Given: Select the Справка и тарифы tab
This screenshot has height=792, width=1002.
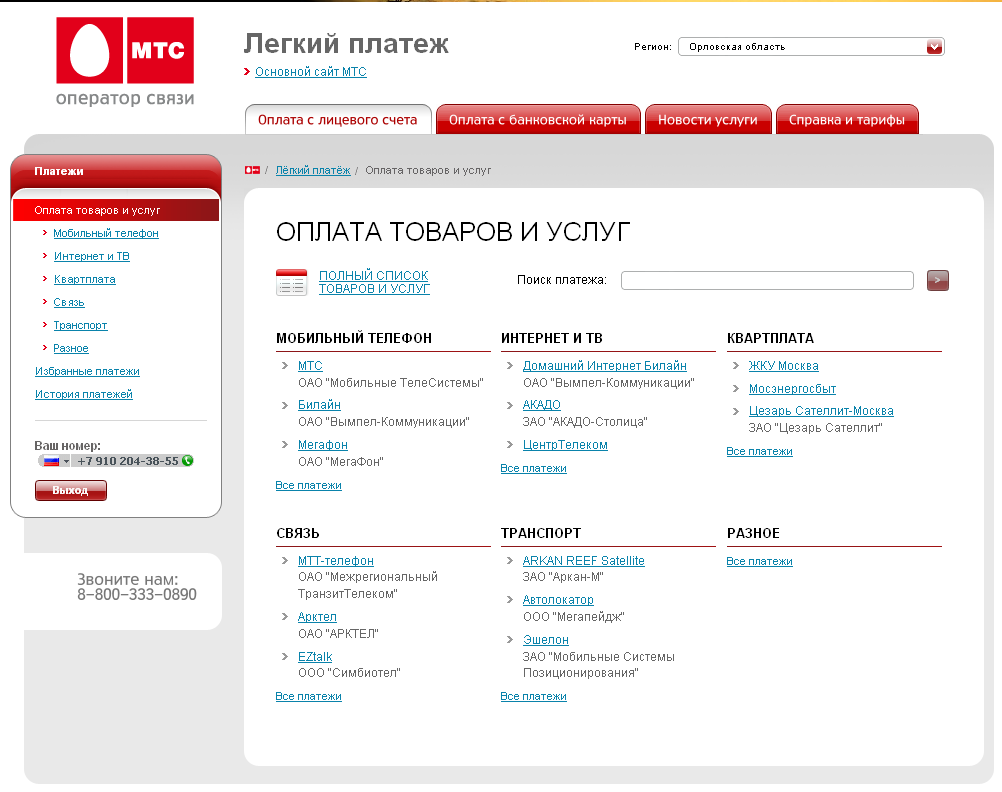Looking at the screenshot, I should coord(846,120).
